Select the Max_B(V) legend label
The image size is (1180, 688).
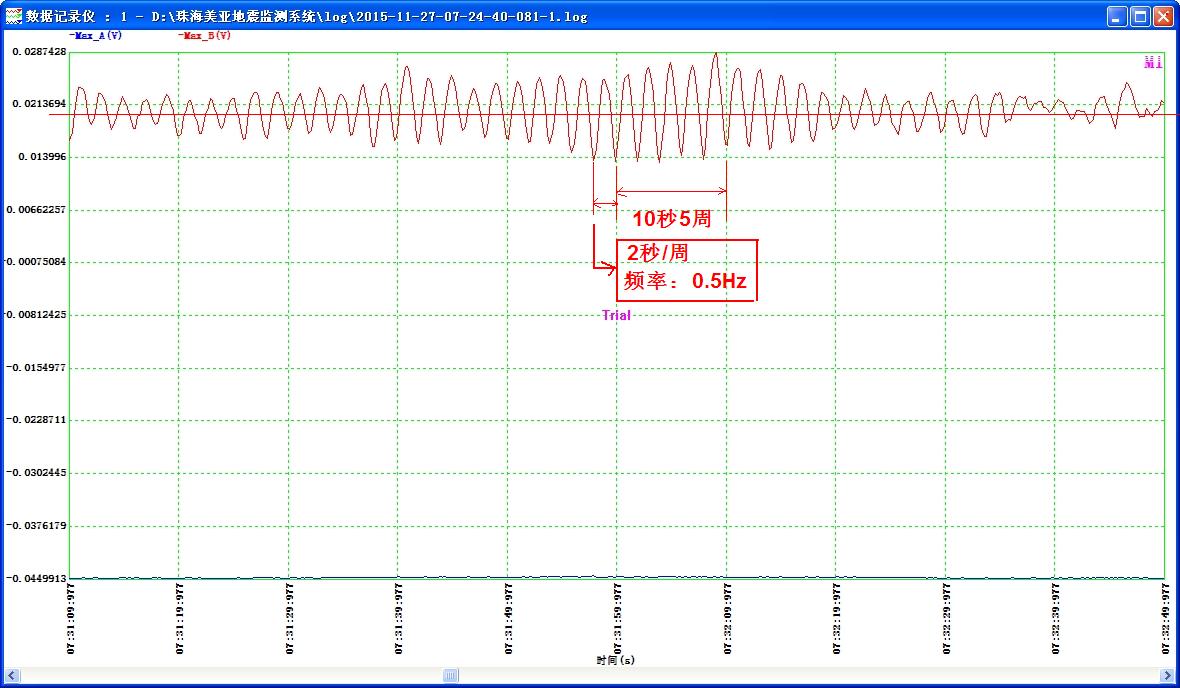(x=205, y=35)
